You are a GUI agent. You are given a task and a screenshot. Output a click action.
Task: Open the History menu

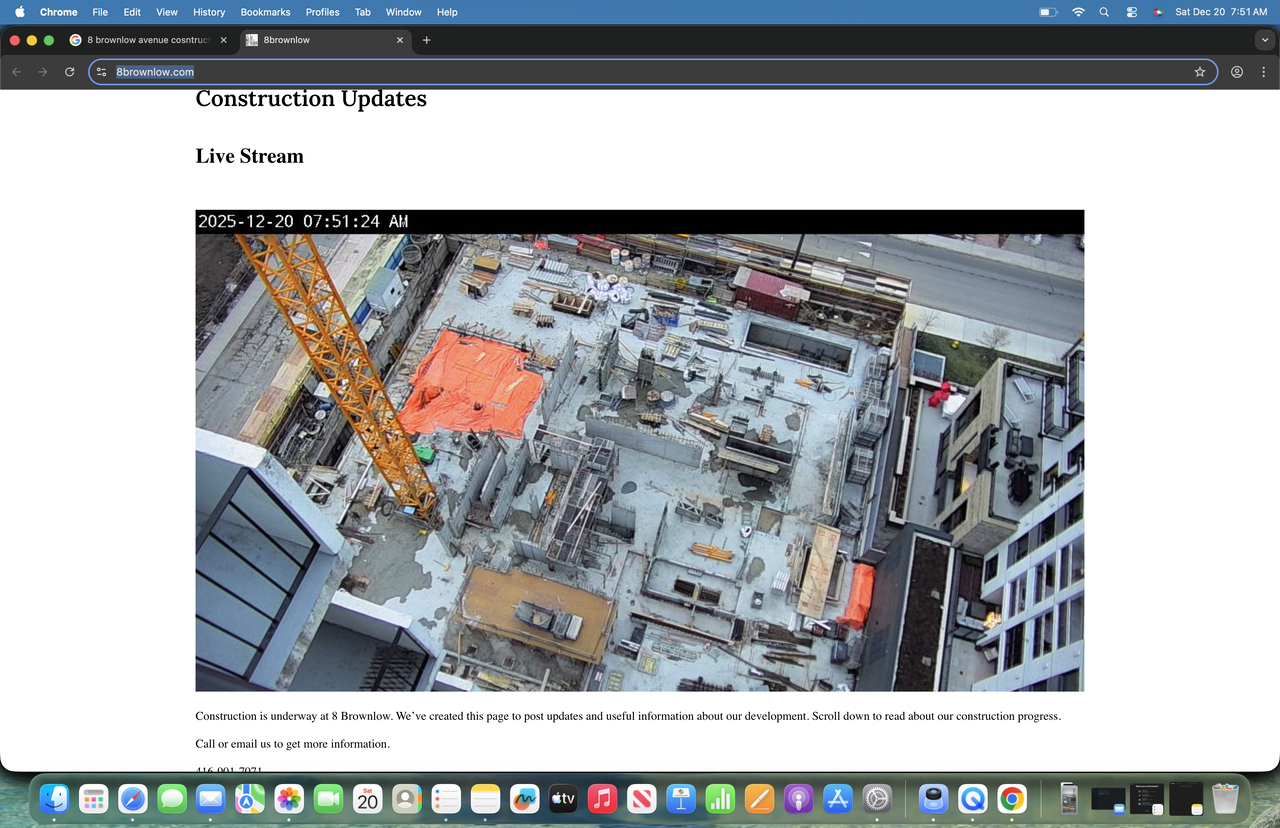[x=209, y=12]
